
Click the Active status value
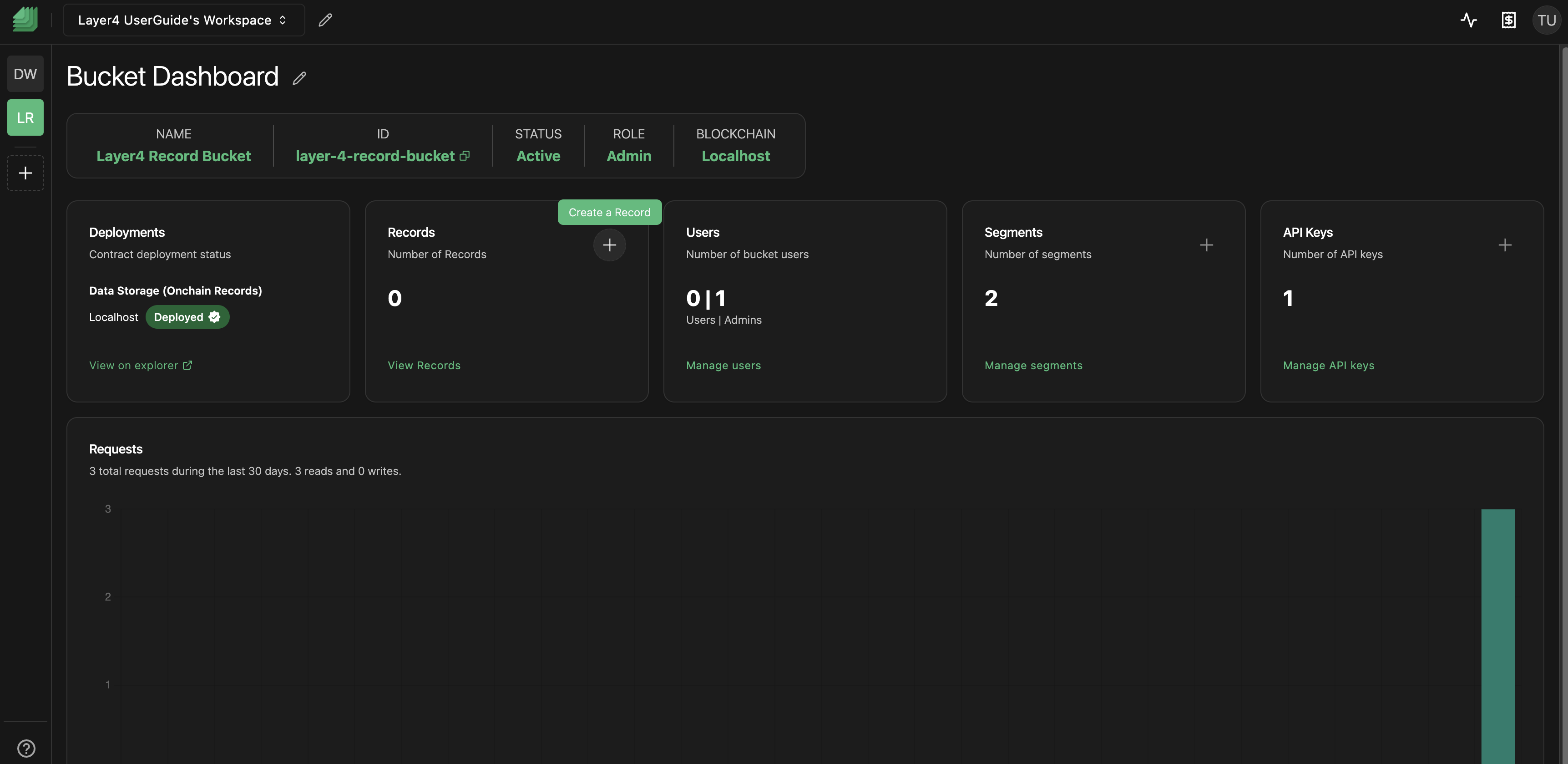pos(538,156)
